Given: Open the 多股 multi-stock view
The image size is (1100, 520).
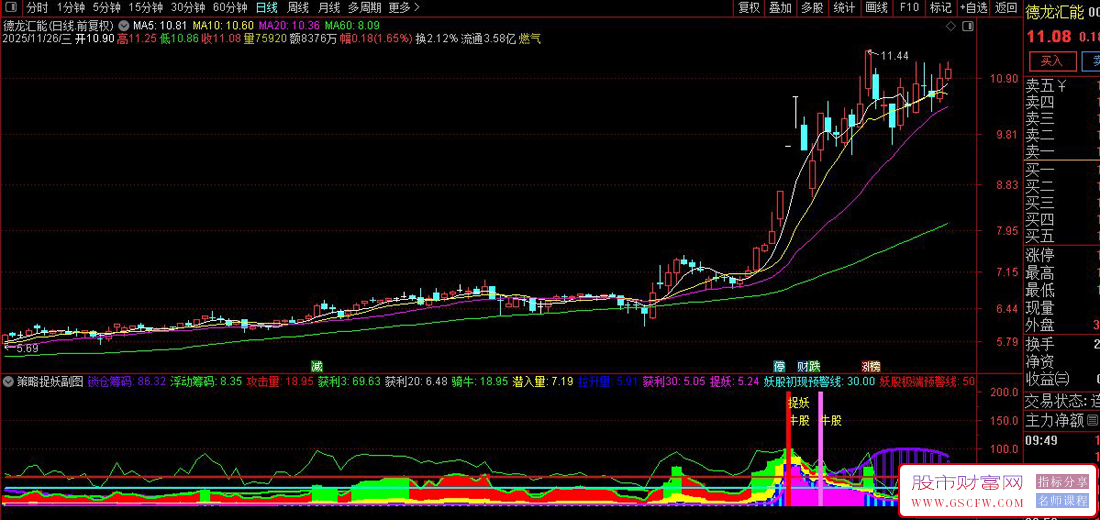Looking at the screenshot, I should 812,8.
